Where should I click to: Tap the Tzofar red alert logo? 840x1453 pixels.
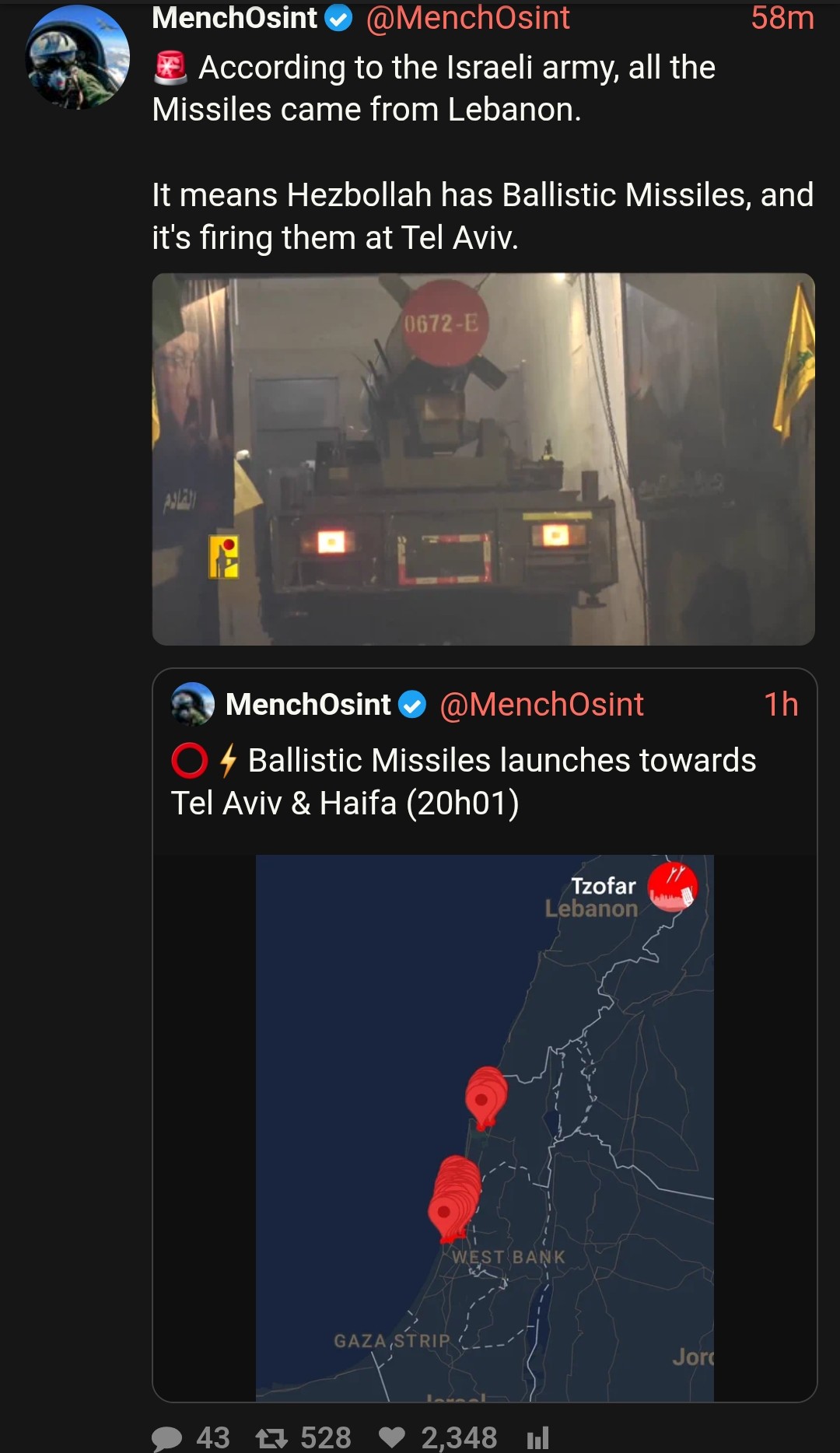pos(673,887)
